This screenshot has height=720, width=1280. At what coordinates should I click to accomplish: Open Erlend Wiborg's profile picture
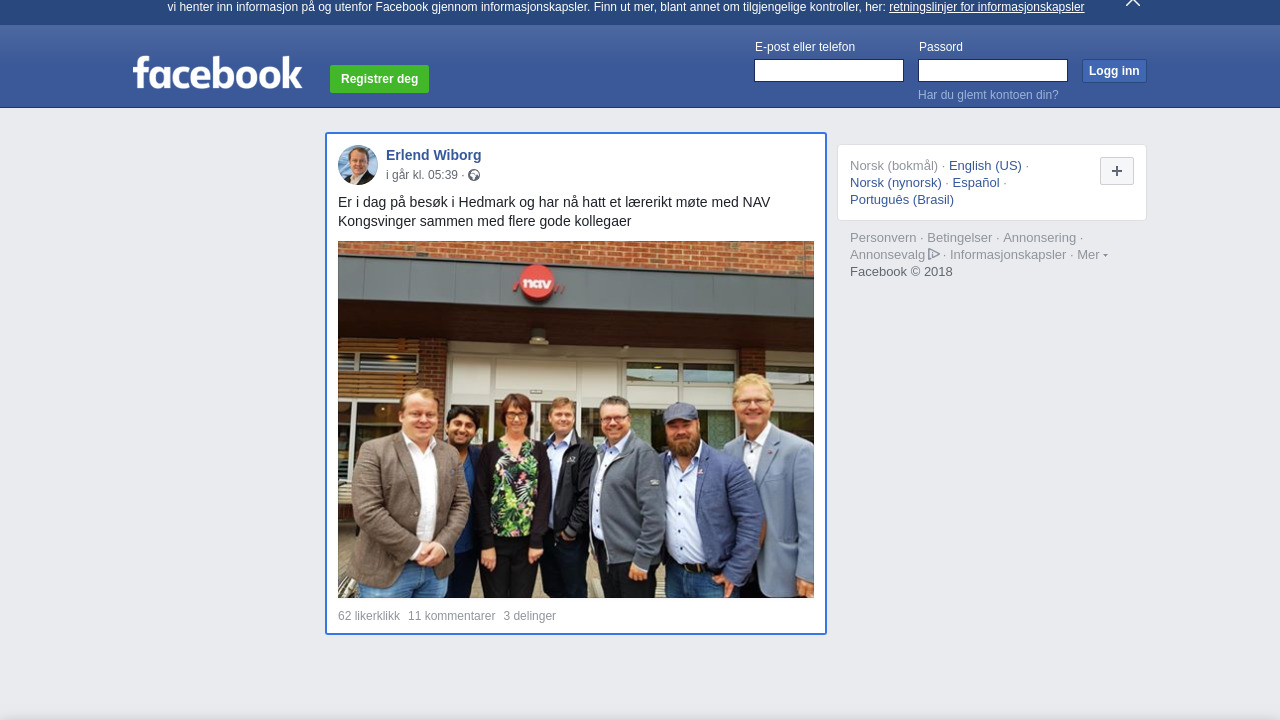(358, 165)
